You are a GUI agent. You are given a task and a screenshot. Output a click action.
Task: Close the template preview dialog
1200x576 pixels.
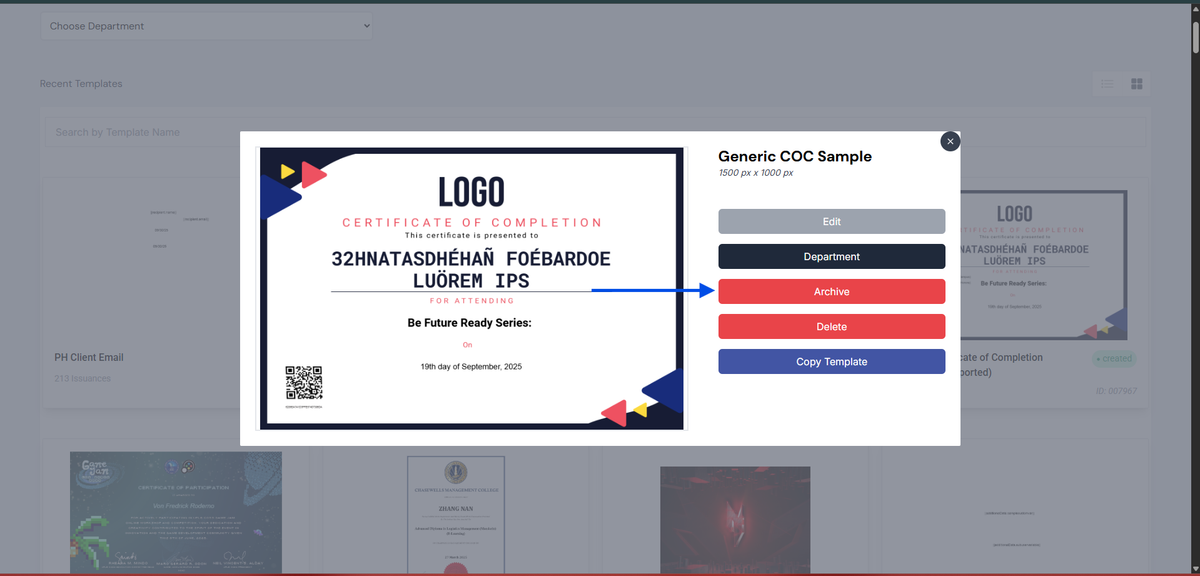pyautogui.click(x=950, y=141)
